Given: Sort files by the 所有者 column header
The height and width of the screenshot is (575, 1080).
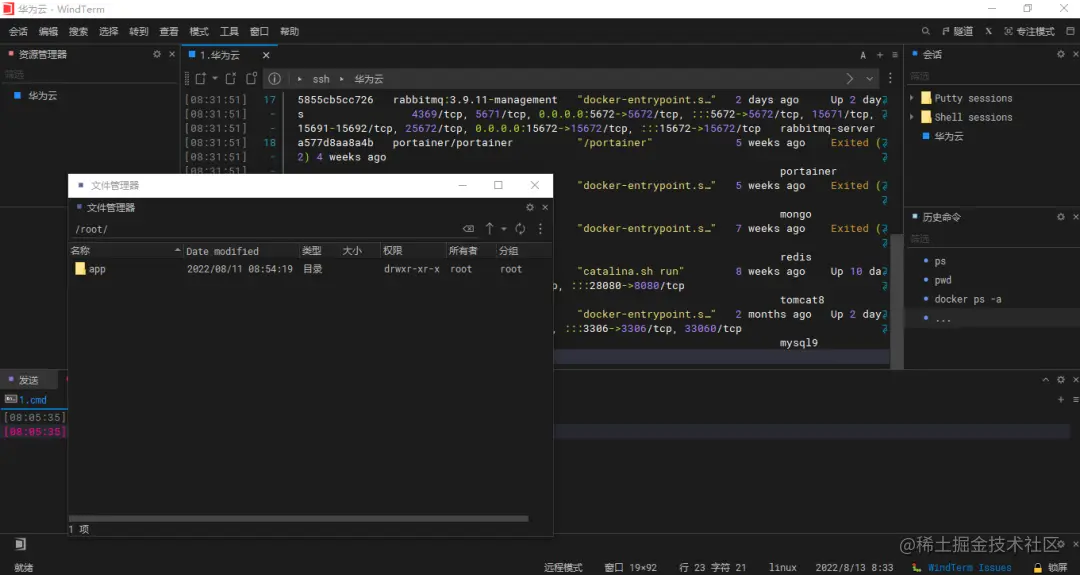Looking at the screenshot, I should 471,251.
